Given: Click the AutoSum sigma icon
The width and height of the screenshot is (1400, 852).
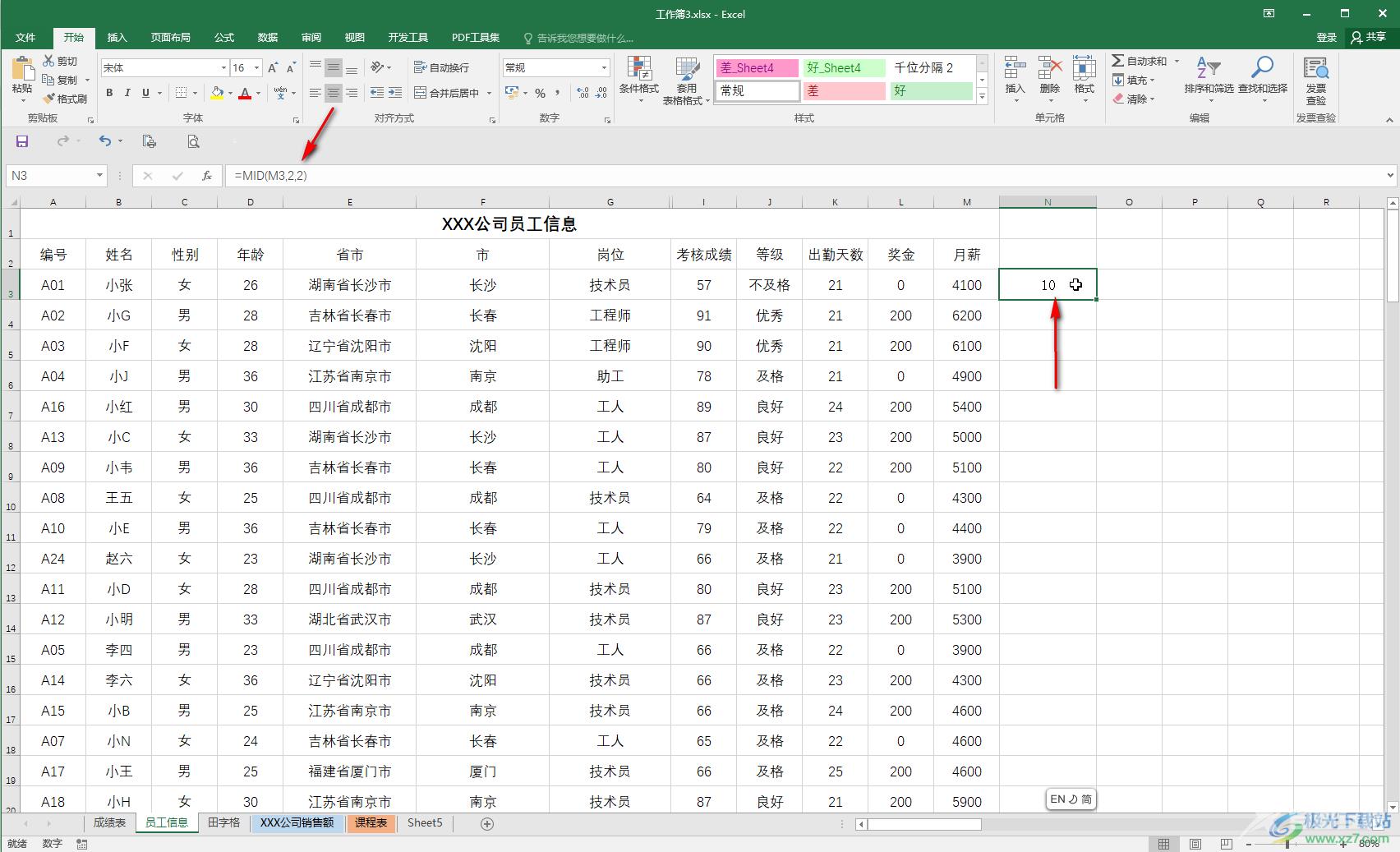Looking at the screenshot, I should click(x=1118, y=61).
